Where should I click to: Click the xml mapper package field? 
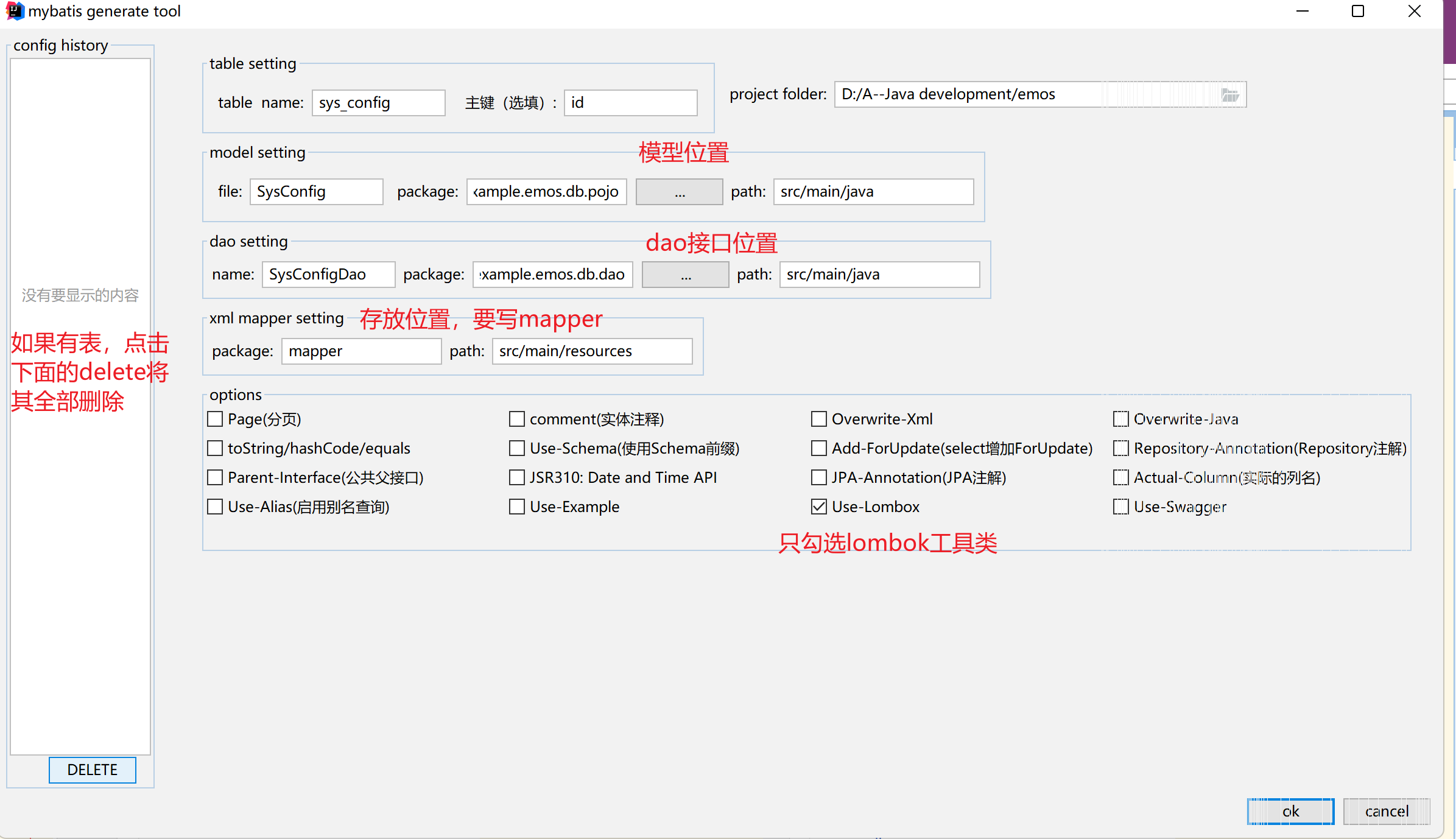tap(361, 351)
